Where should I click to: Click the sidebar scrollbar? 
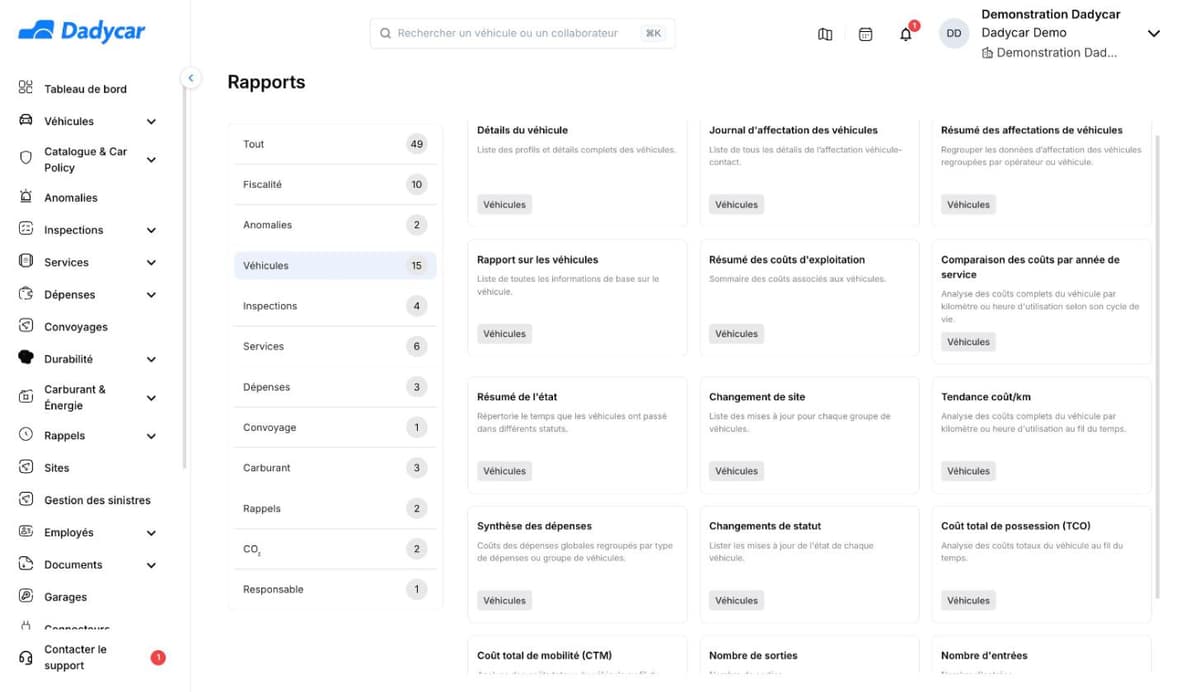pyautogui.click(x=184, y=280)
